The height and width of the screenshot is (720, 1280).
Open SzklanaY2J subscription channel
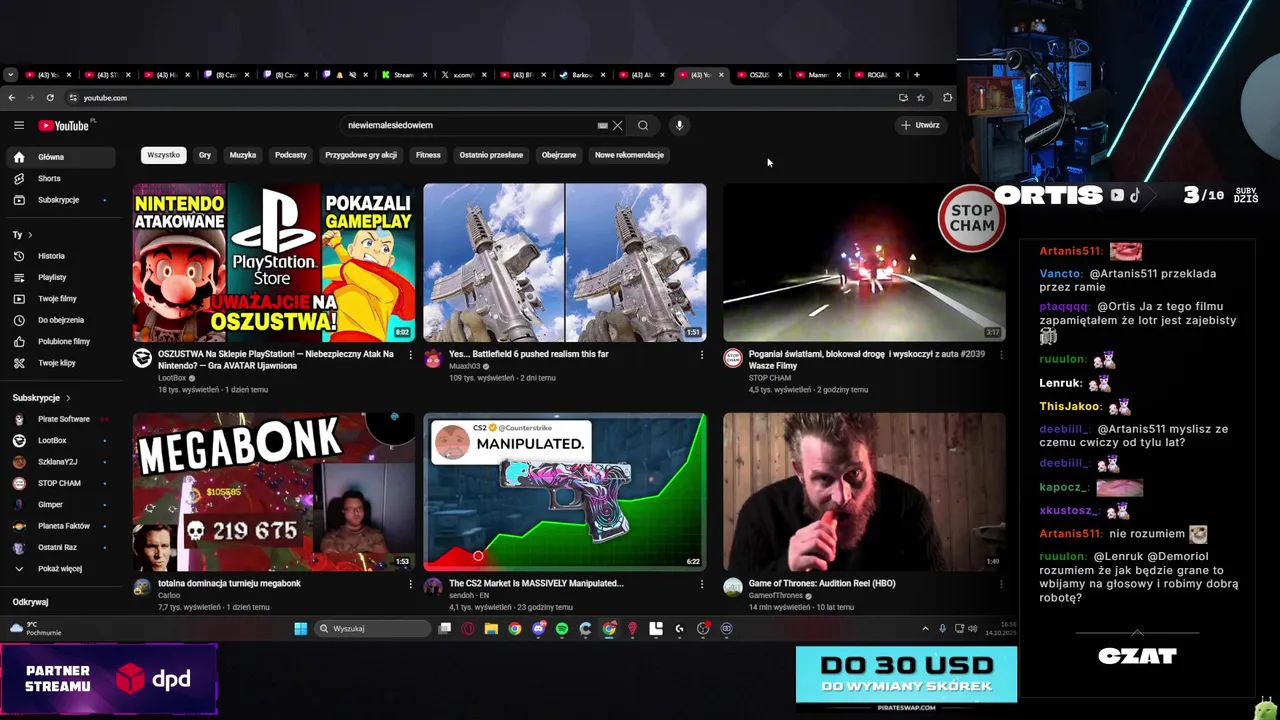click(x=60, y=462)
